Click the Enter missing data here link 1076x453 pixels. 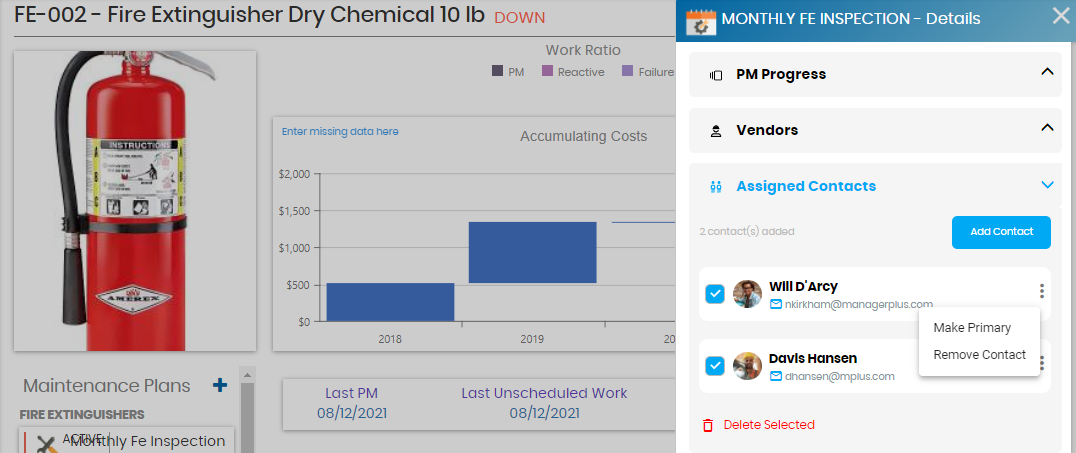coord(340,132)
